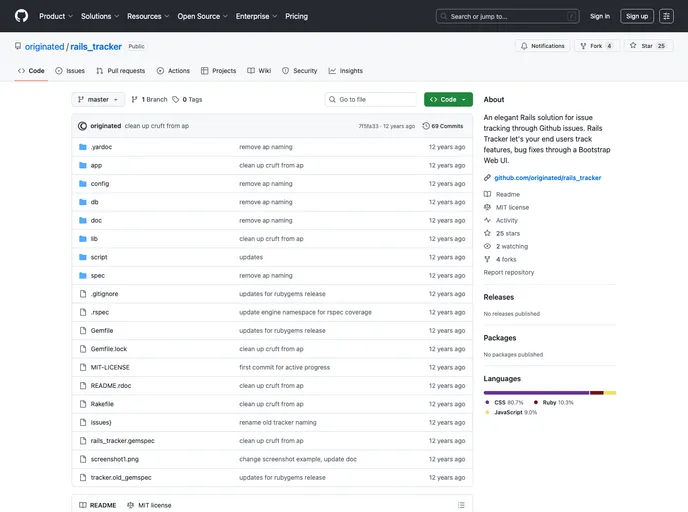688x512 pixels.
Task: Expand the Open Source menu
Action: click(x=202, y=16)
